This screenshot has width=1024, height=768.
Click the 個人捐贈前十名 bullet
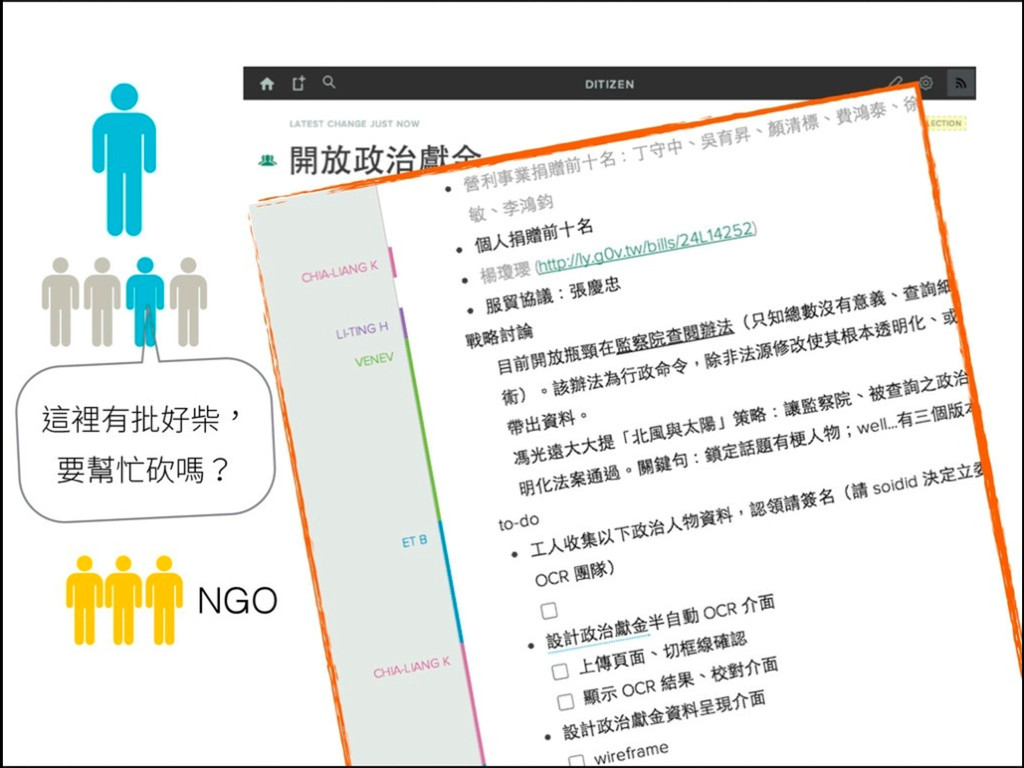tap(534, 236)
